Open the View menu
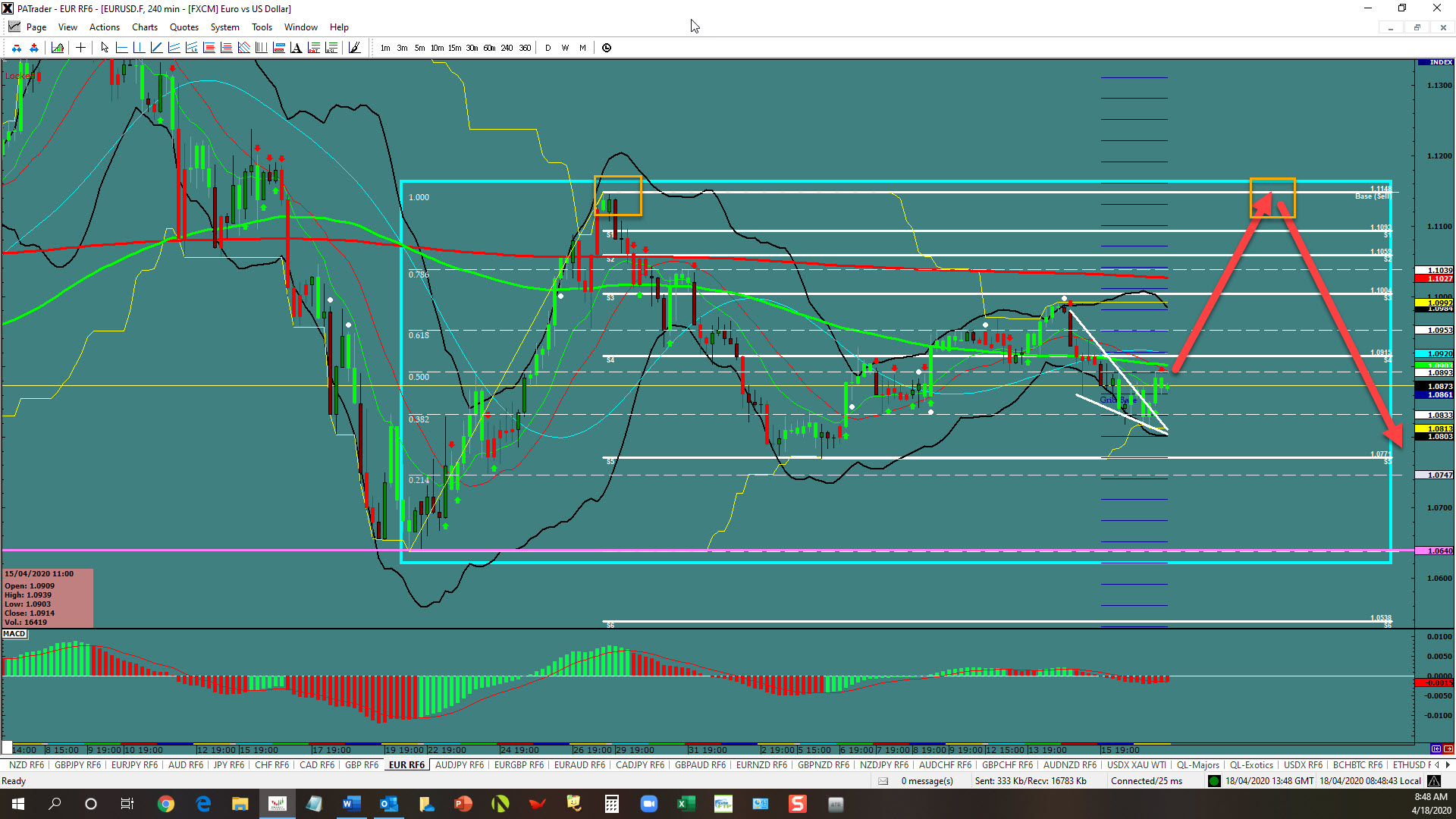This screenshot has height=819, width=1456. [67, 27]
